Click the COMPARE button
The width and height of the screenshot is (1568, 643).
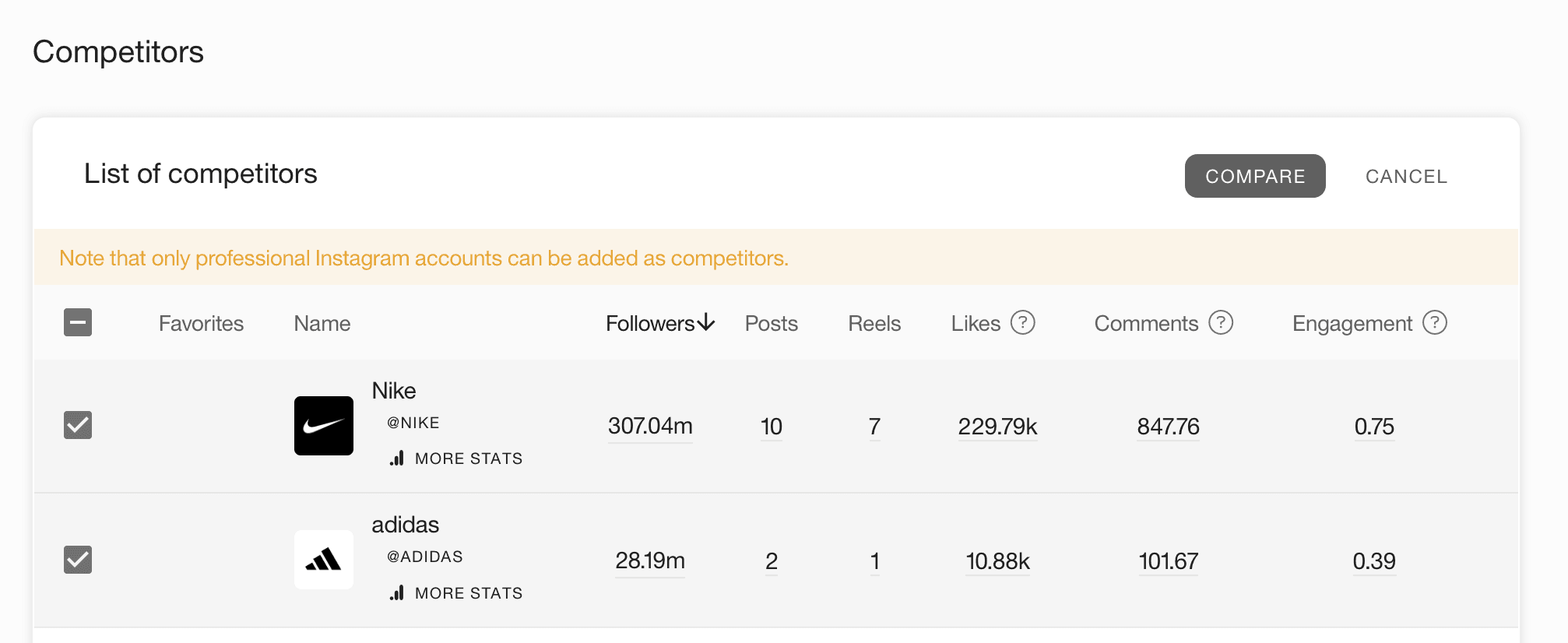(1255, 176)
